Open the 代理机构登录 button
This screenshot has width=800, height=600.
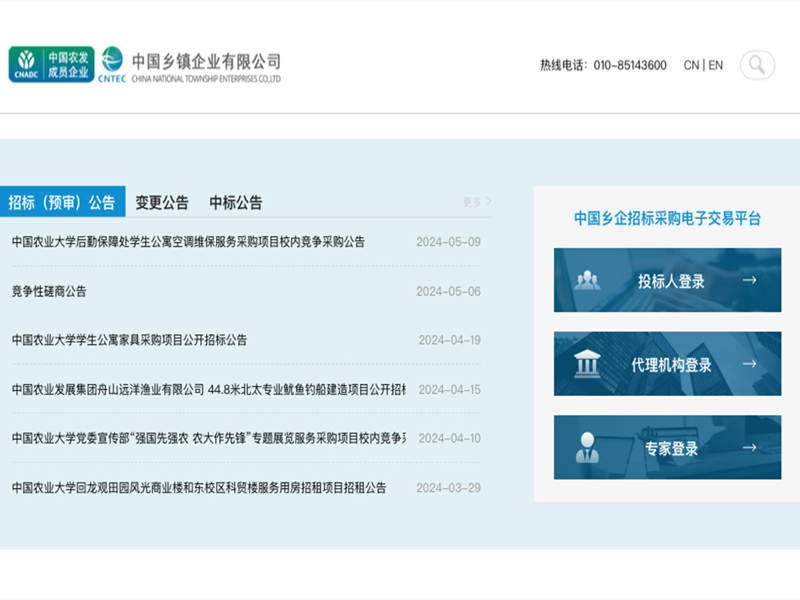coord(667,364)
